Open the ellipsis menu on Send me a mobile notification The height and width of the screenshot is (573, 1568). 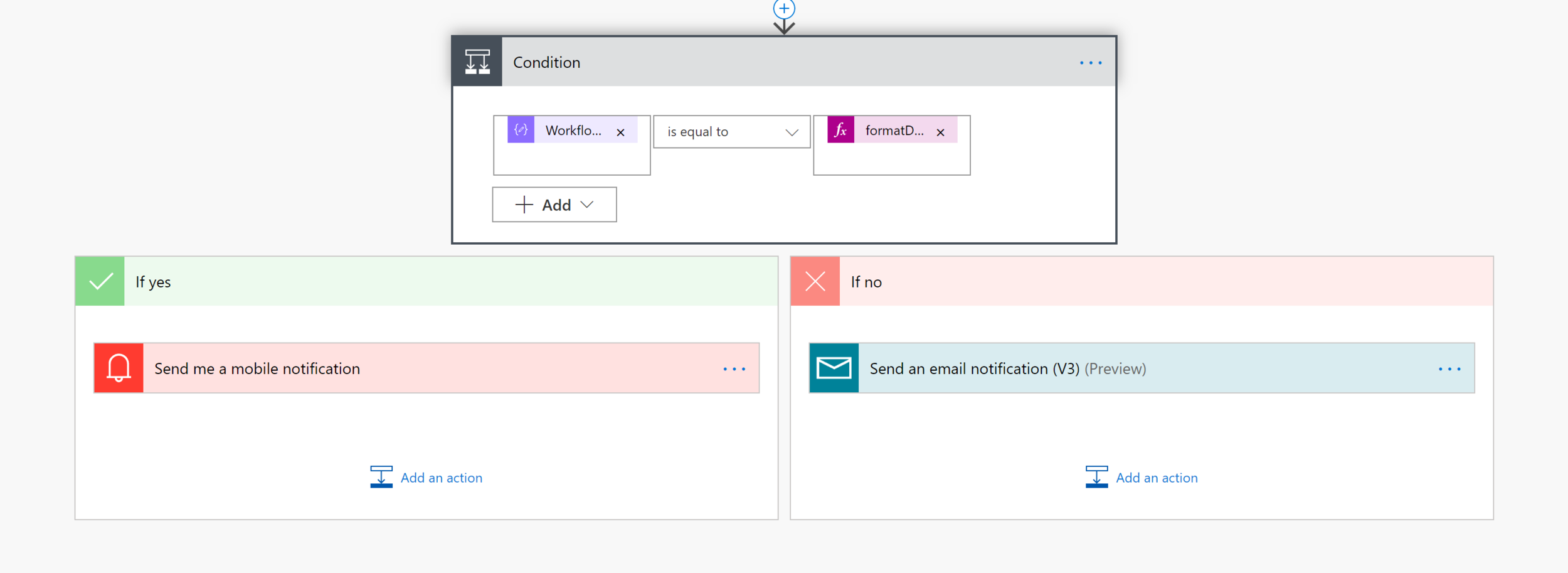click(x=734, y=368)
